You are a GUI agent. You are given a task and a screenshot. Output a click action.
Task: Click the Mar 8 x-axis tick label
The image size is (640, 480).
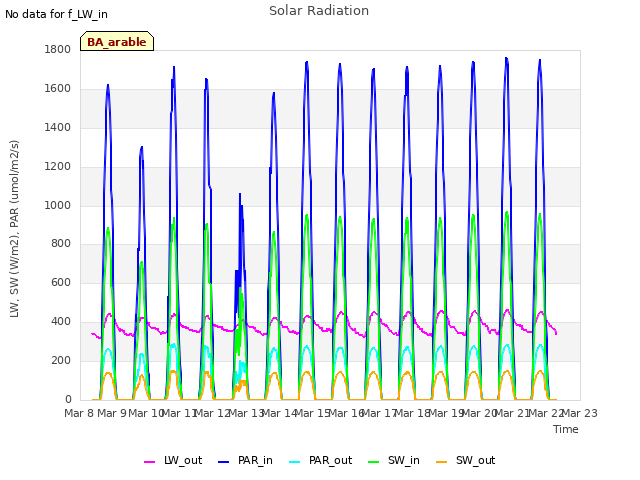[x=80, y=413]
